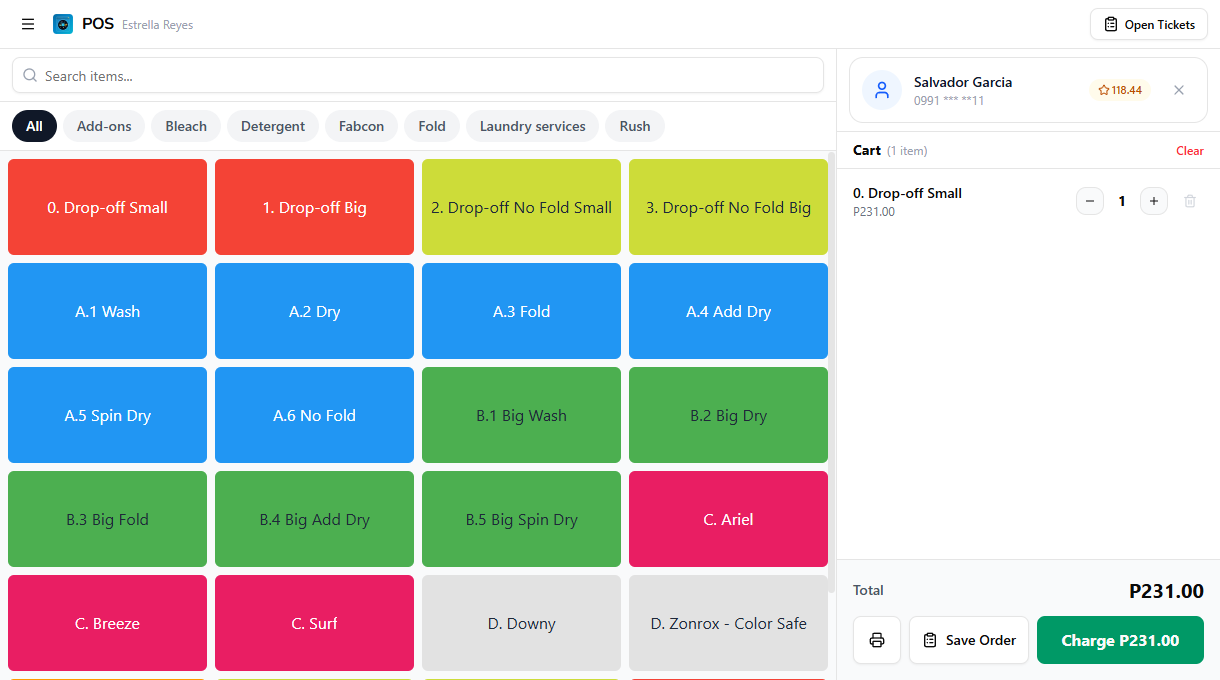This screenshot has width=1220, height=680.
Task: Add C. Breeze detergent
Action: point(107,623)
